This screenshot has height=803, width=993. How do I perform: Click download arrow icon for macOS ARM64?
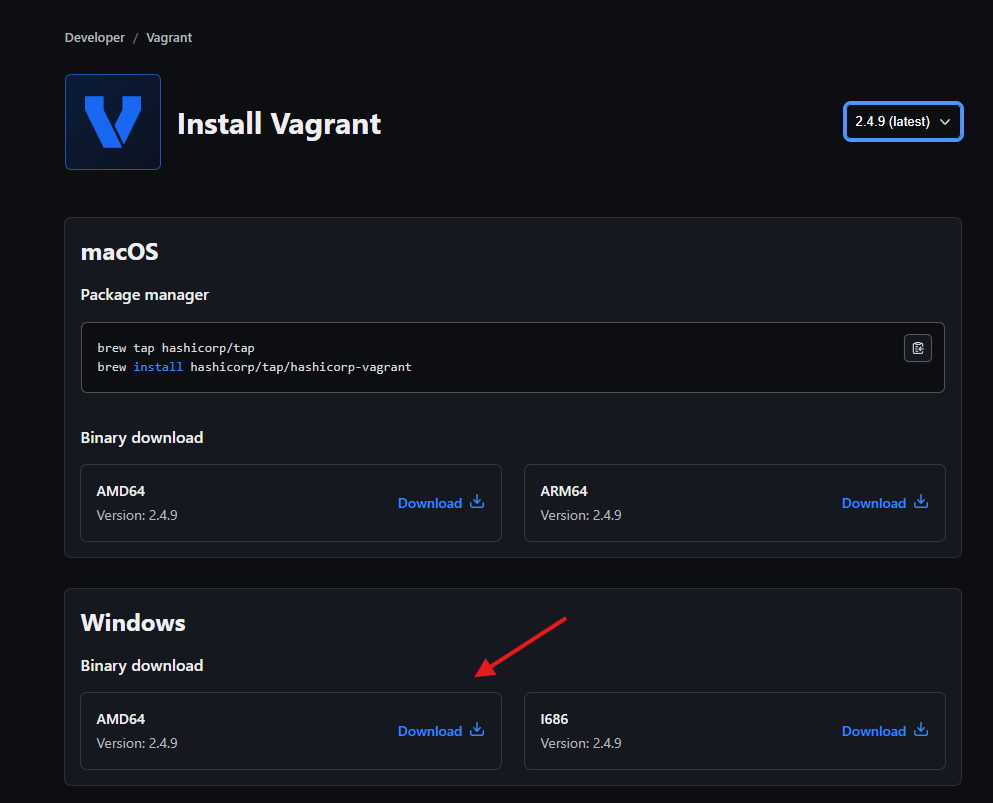click(921, 502)
